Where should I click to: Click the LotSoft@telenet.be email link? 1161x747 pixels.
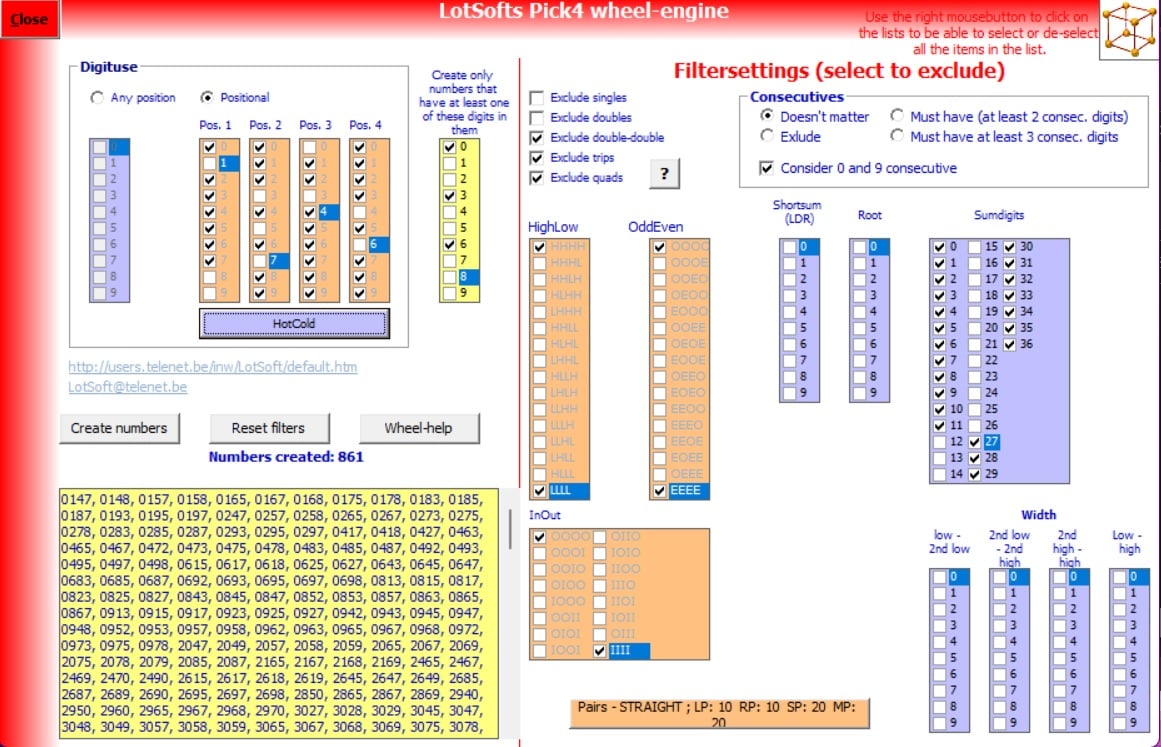coord(127,386)
